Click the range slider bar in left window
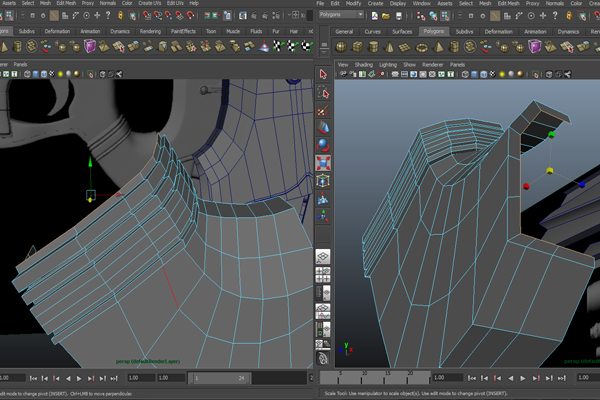This screenshot has width=600, height=400. 220,378
